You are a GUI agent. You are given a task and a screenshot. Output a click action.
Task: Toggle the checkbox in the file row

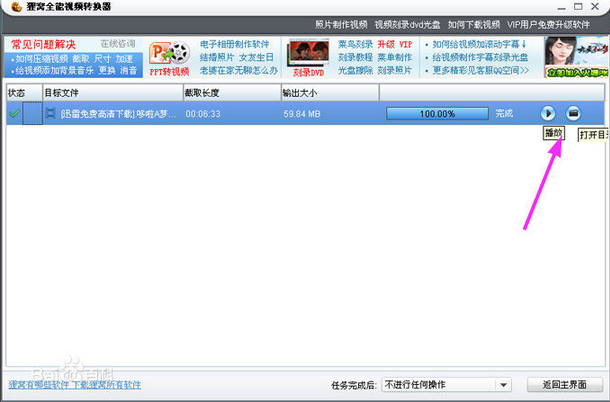pos(32,113)
